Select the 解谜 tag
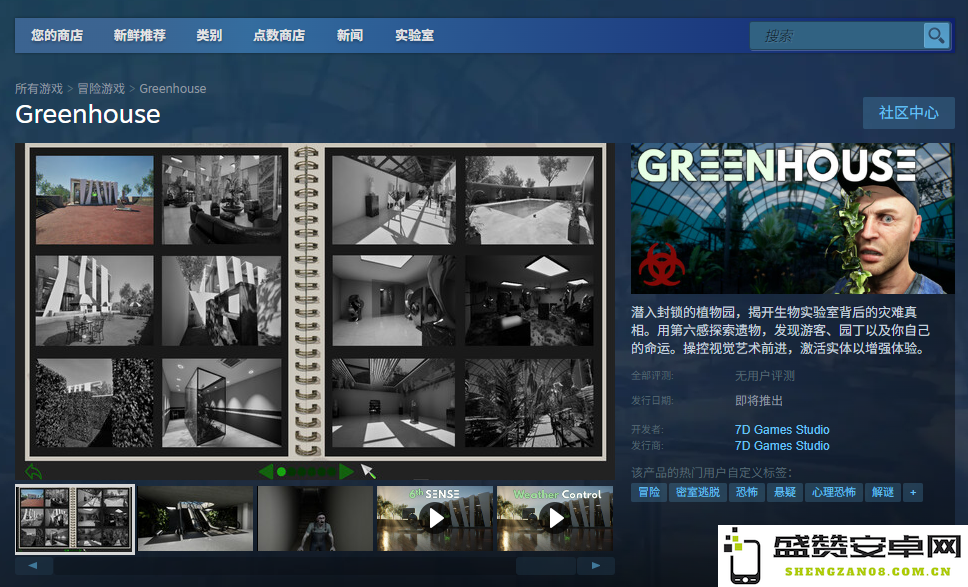This screenshot has width=968, height=587. pos(882,493)
